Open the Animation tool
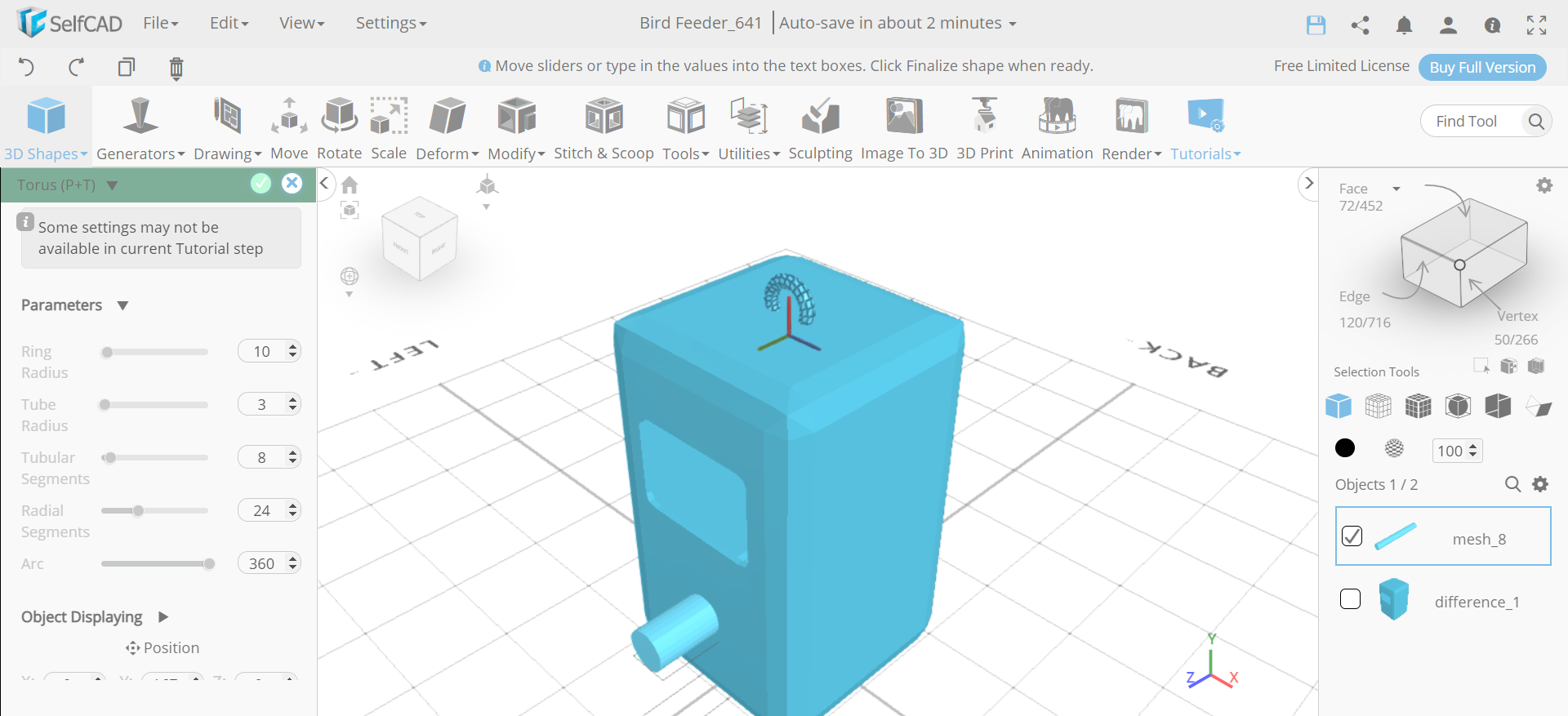The image size is (1568, 716). coord(1057,129)
